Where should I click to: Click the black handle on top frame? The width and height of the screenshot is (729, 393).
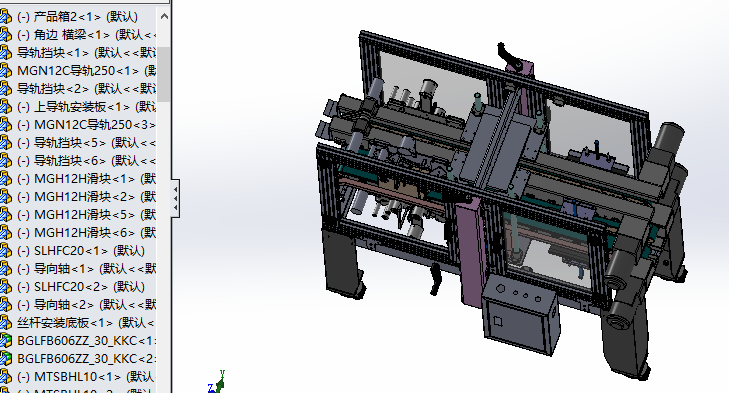point(509,56)
